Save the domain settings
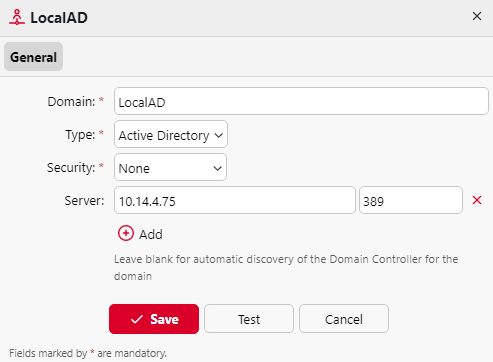 tap(154, 319)
